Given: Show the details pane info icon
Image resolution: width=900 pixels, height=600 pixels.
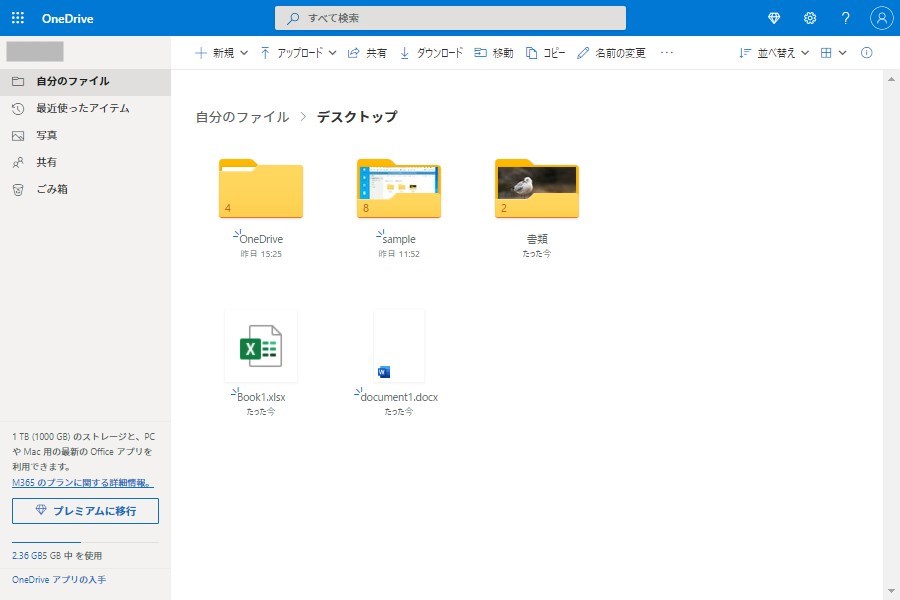Looking at the screenshot, I should coord(867,53).
